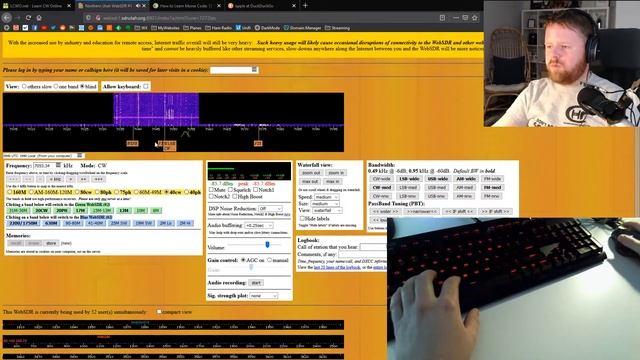Open the DarkMode bookmark
Image resolution: width=640 pixels, height=360 pixels.
pos(267,28)
